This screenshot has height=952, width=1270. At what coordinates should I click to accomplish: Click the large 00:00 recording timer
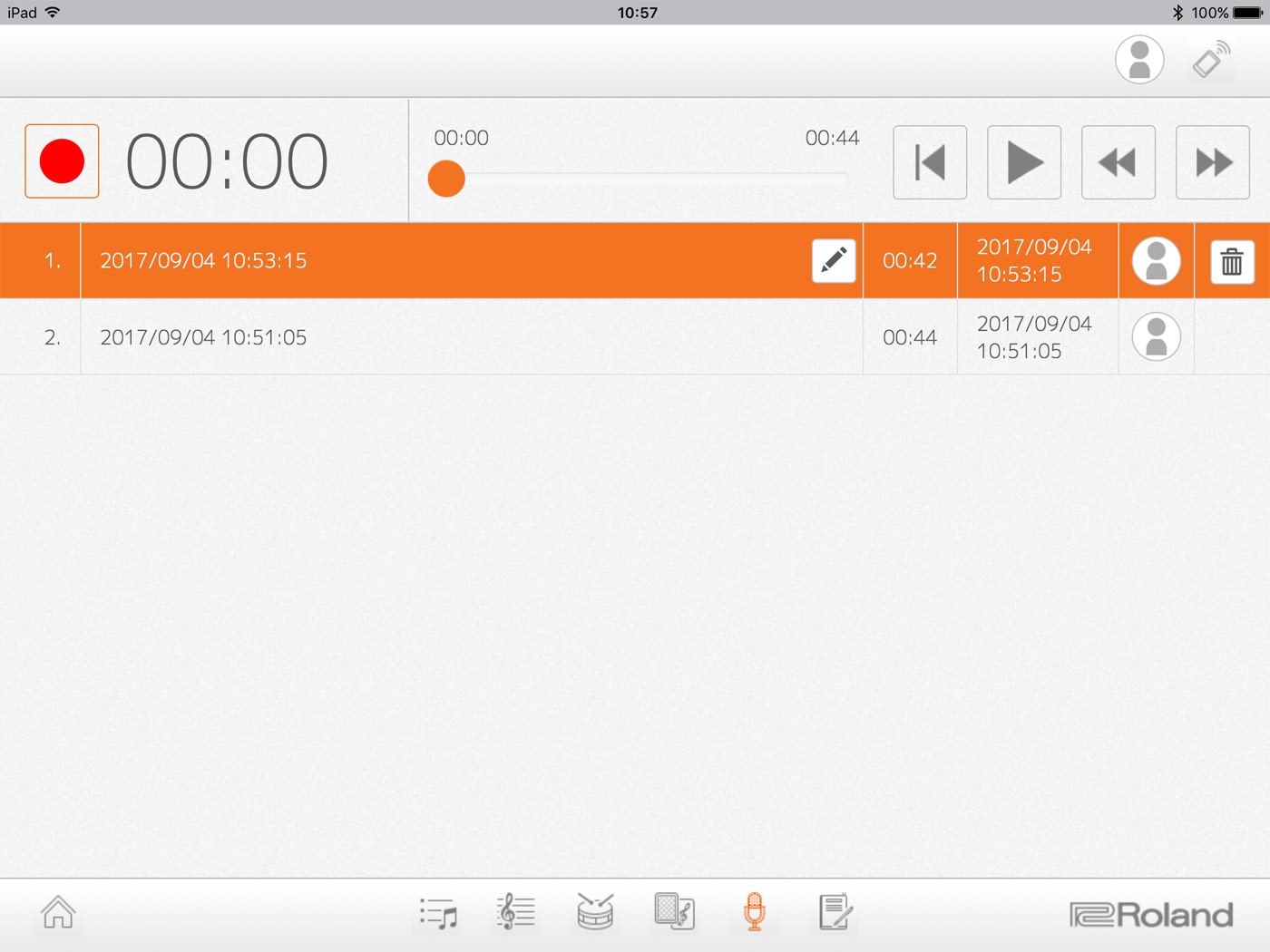(x=227, y=162)
